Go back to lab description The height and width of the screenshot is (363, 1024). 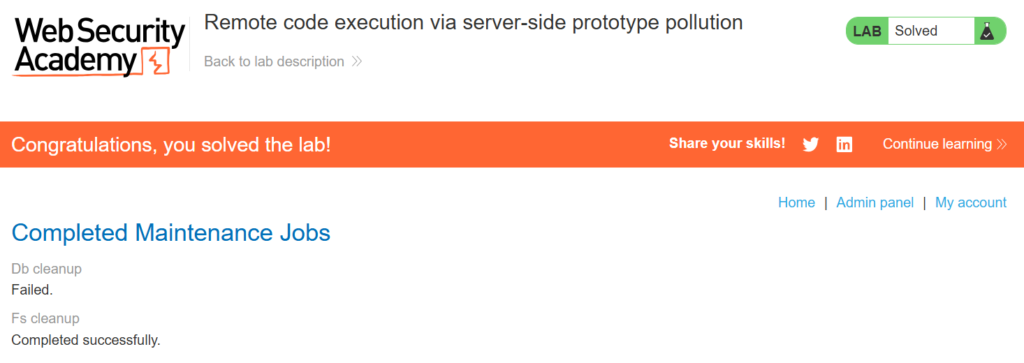click(x=274, y=61)
